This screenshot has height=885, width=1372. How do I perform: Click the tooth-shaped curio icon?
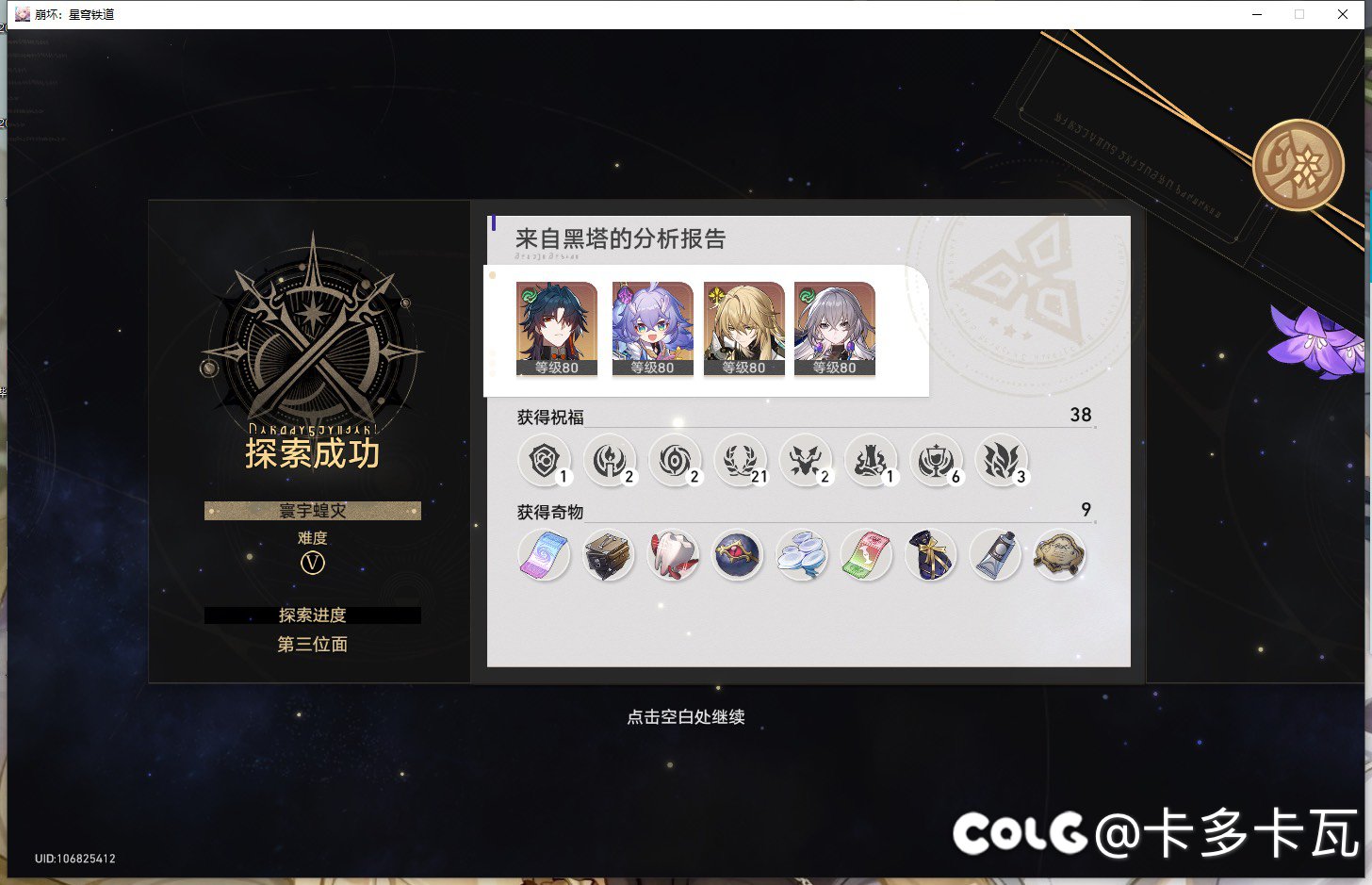pos(674,555)
